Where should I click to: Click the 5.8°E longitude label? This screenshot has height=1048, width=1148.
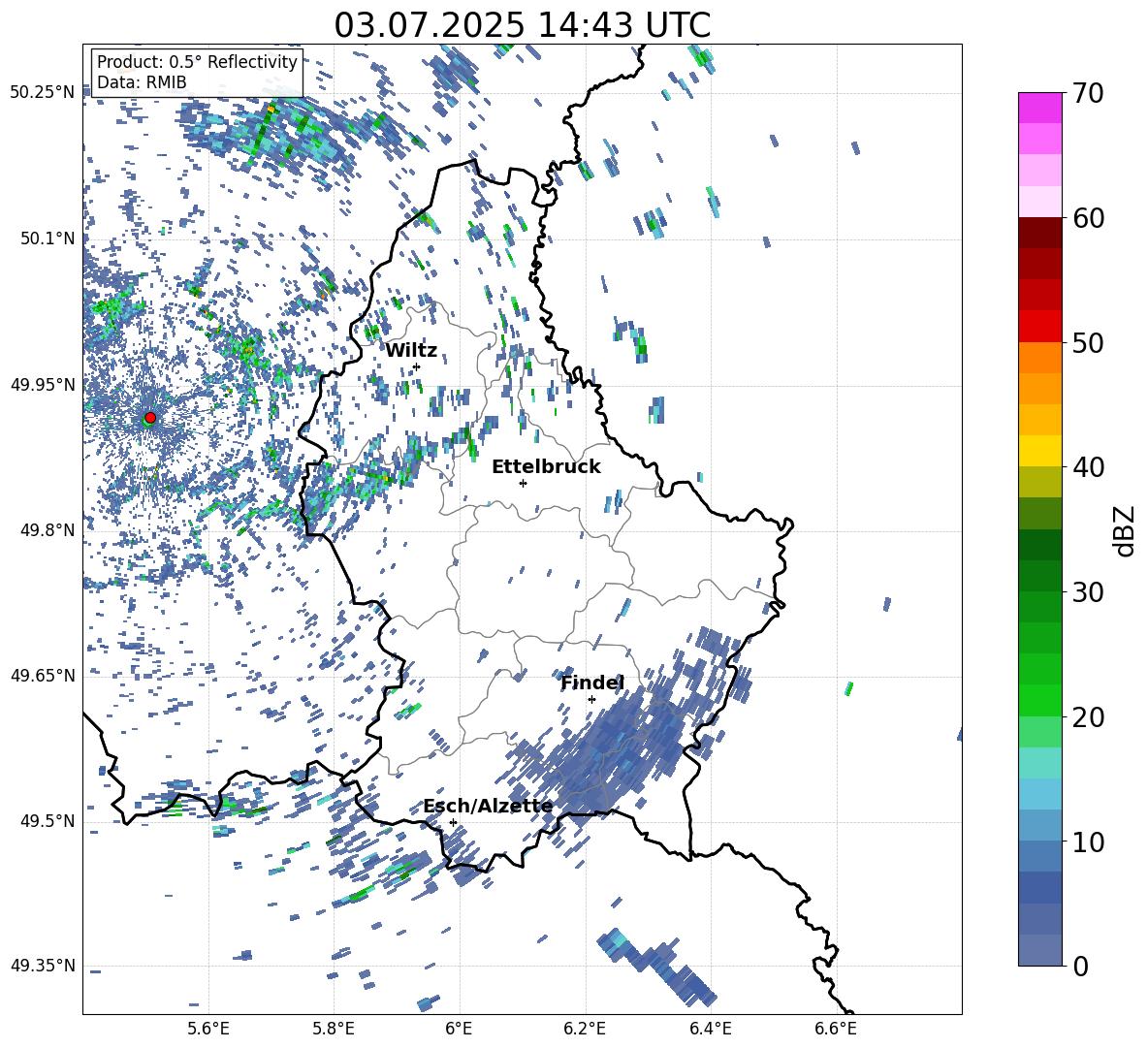point(334,1029)
